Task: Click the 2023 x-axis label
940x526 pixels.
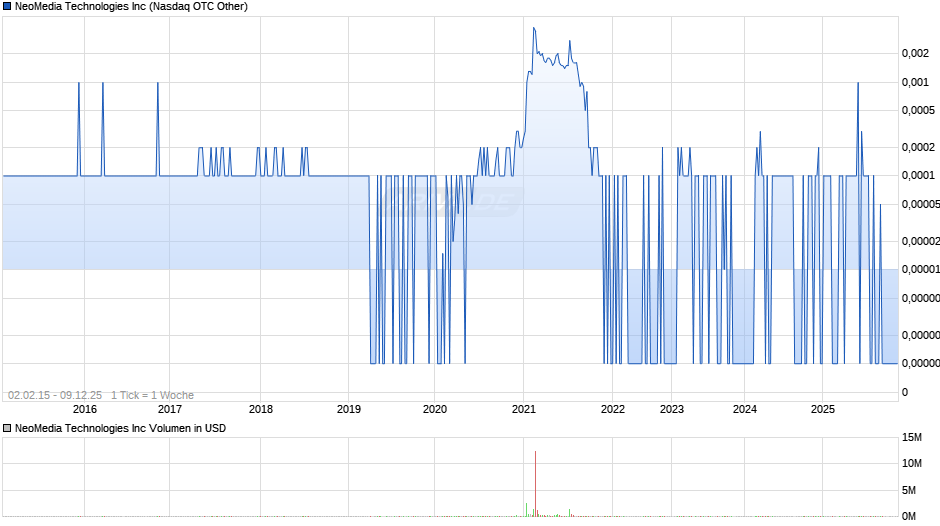Action: coord(672,409)
